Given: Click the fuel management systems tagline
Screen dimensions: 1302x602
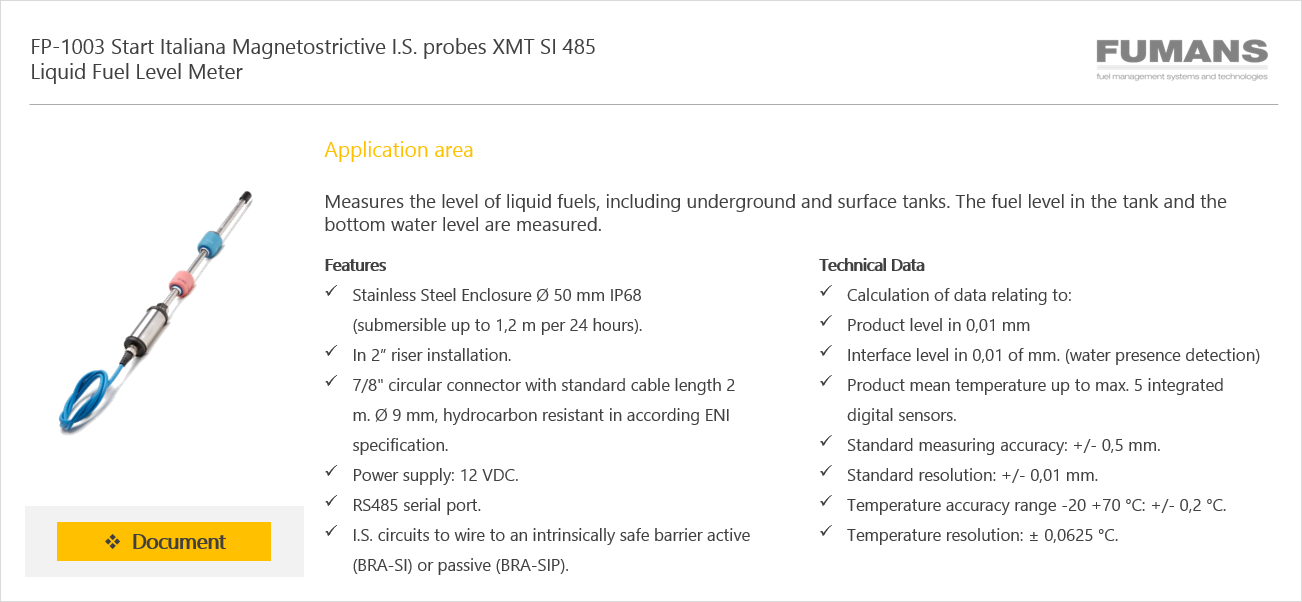Looking at the screenshot, I should point(1181,76).
